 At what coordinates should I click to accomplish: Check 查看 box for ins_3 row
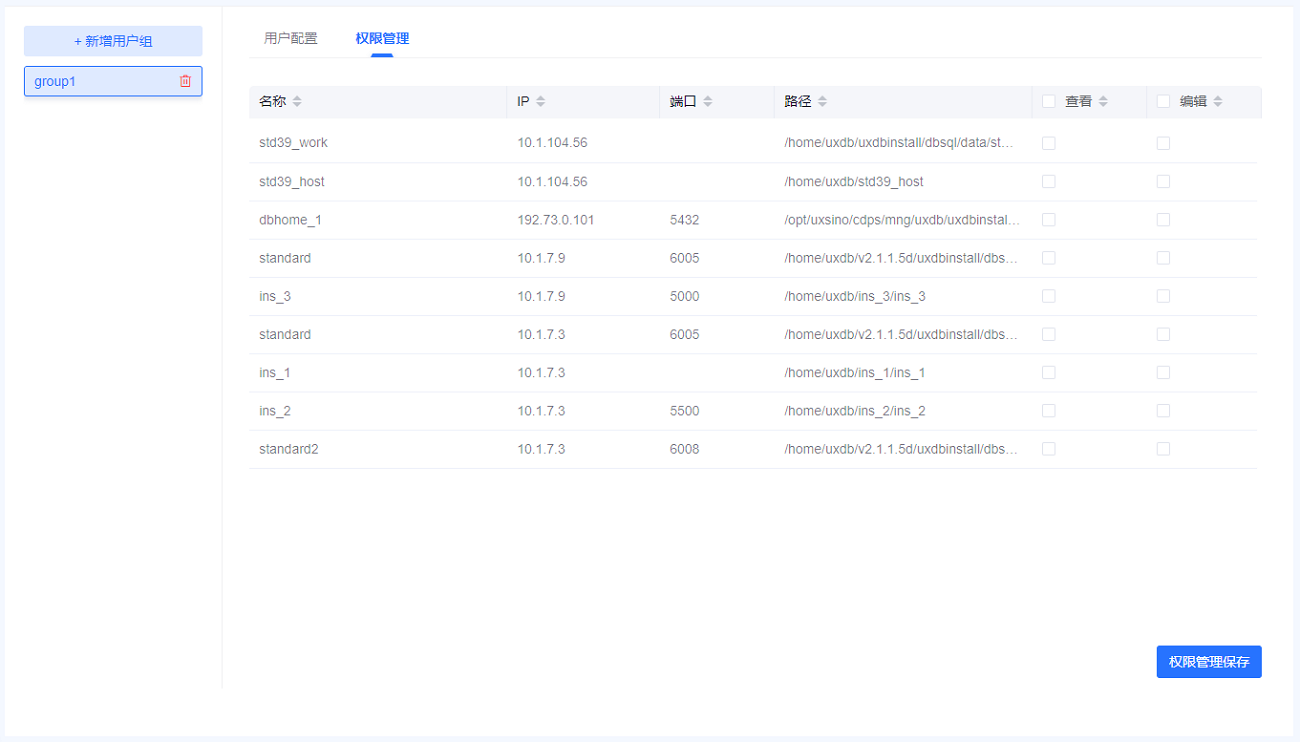pos(1049,296)
